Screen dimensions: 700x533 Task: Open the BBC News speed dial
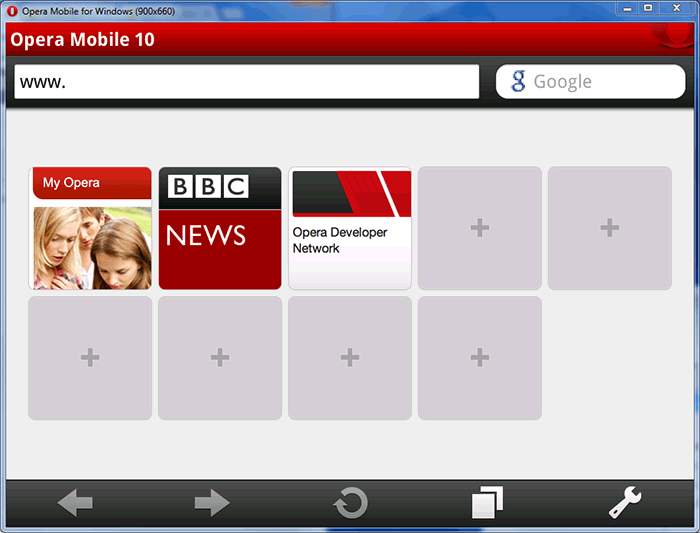coord(220,228)
